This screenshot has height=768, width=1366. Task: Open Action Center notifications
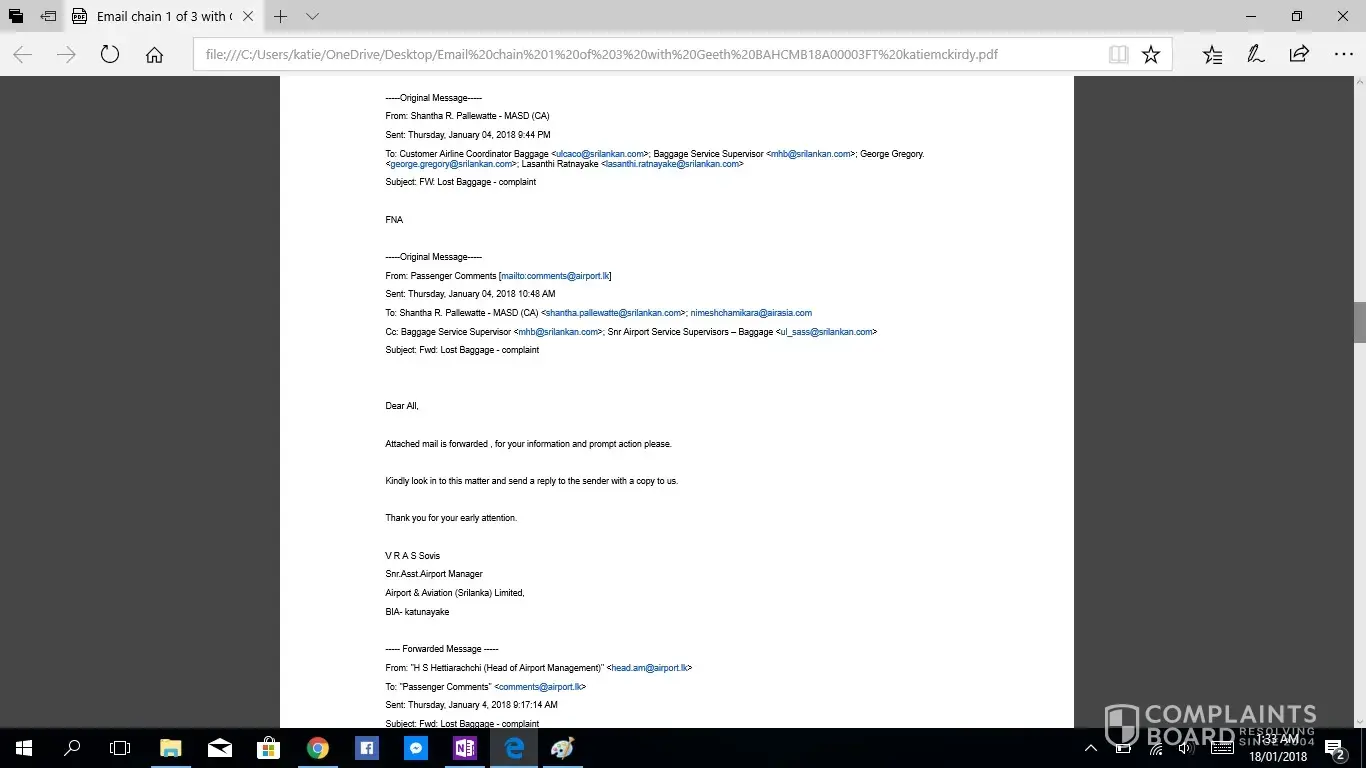[1334, 748]
